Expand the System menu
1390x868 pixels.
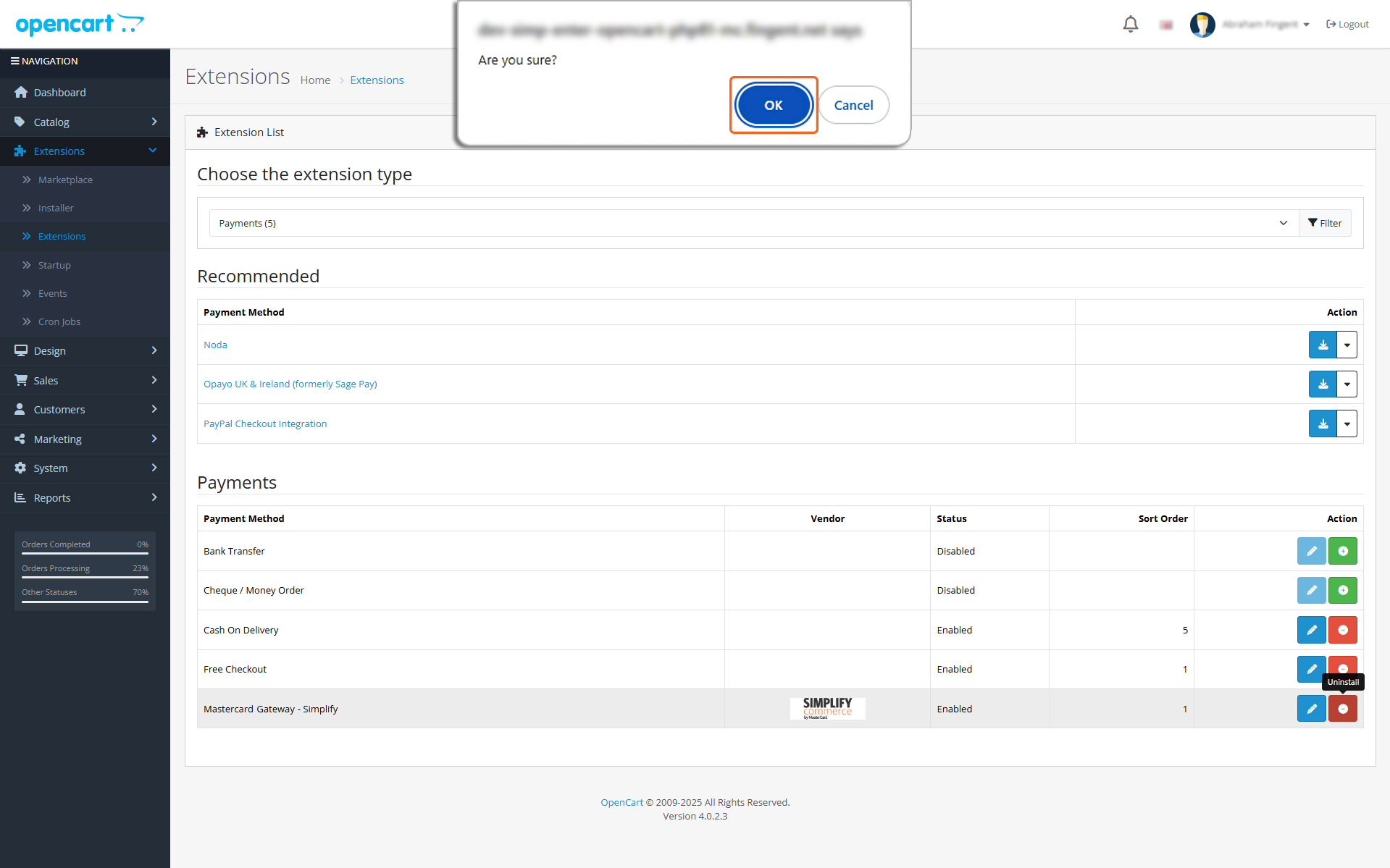pos(85,468)
